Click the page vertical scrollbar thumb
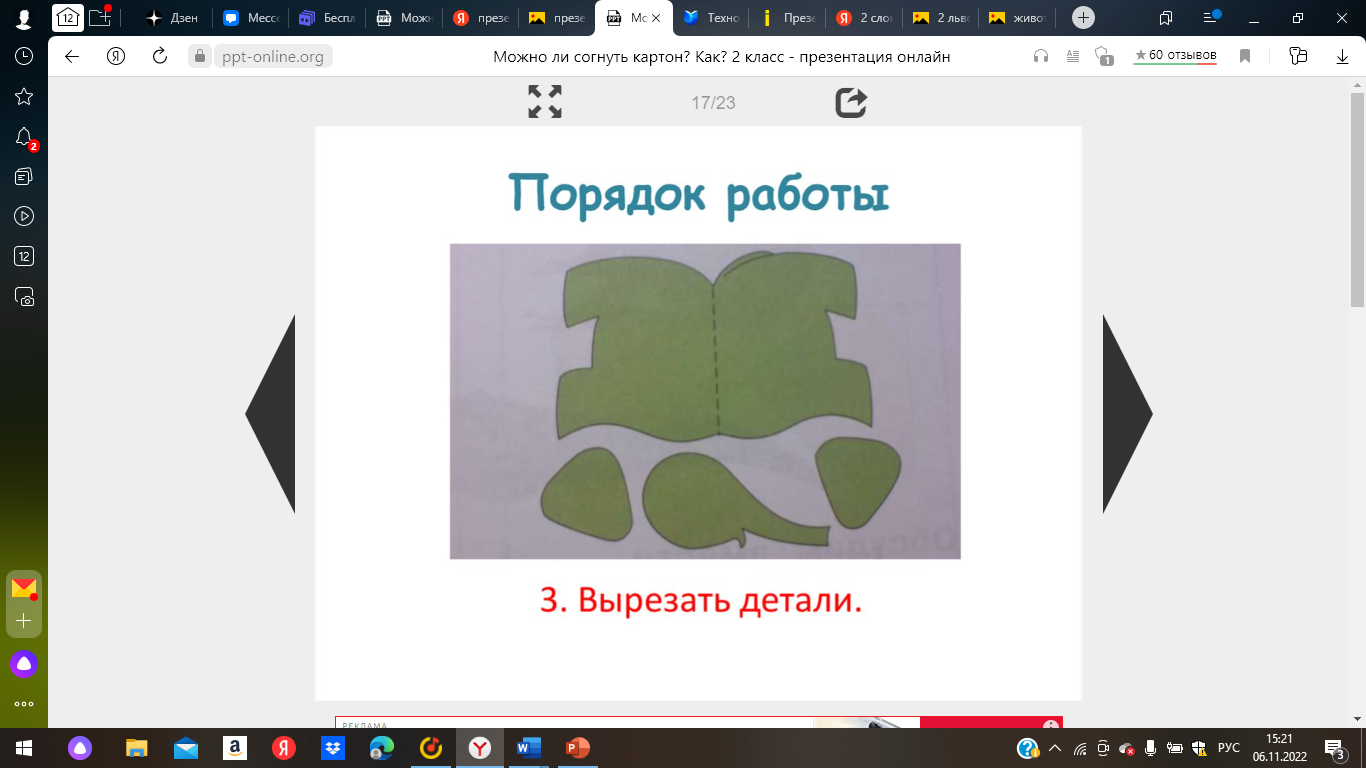The image size is (1366, 768). [x=1357, y=202]
